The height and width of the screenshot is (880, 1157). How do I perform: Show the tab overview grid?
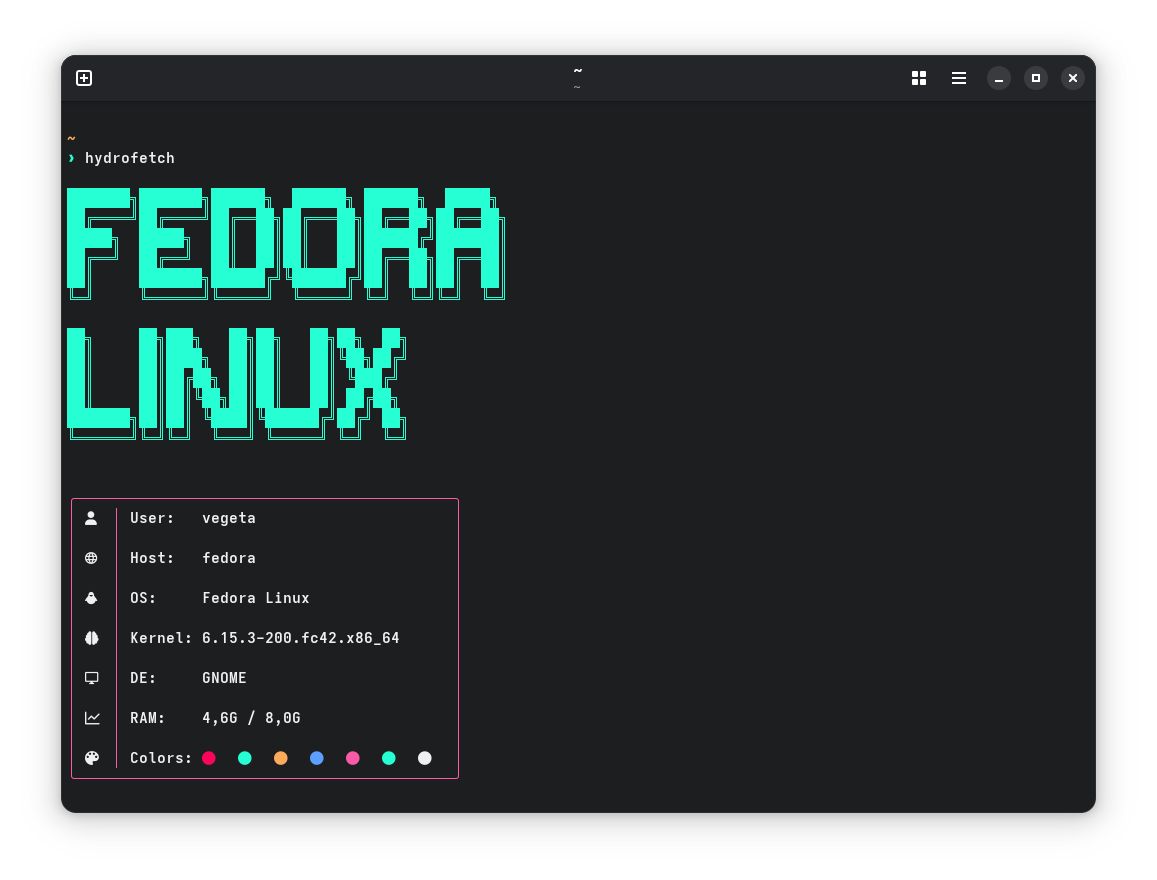(x=919, y=78)
